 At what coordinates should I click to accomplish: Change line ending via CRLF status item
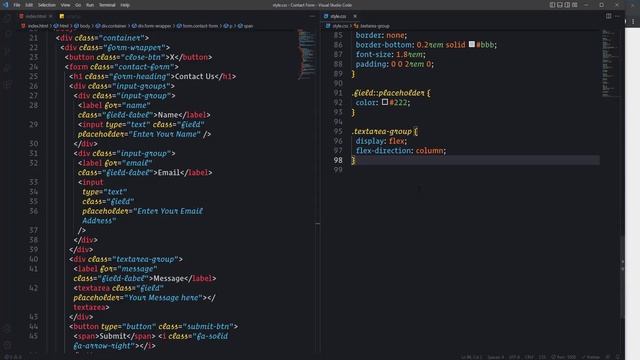coord(529,357)
